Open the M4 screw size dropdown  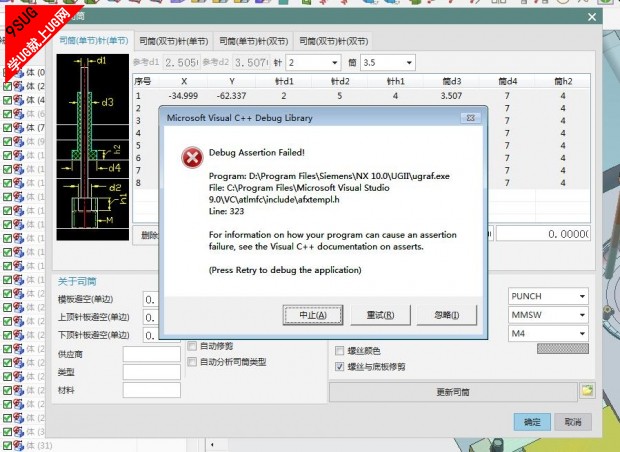point(548,333)
